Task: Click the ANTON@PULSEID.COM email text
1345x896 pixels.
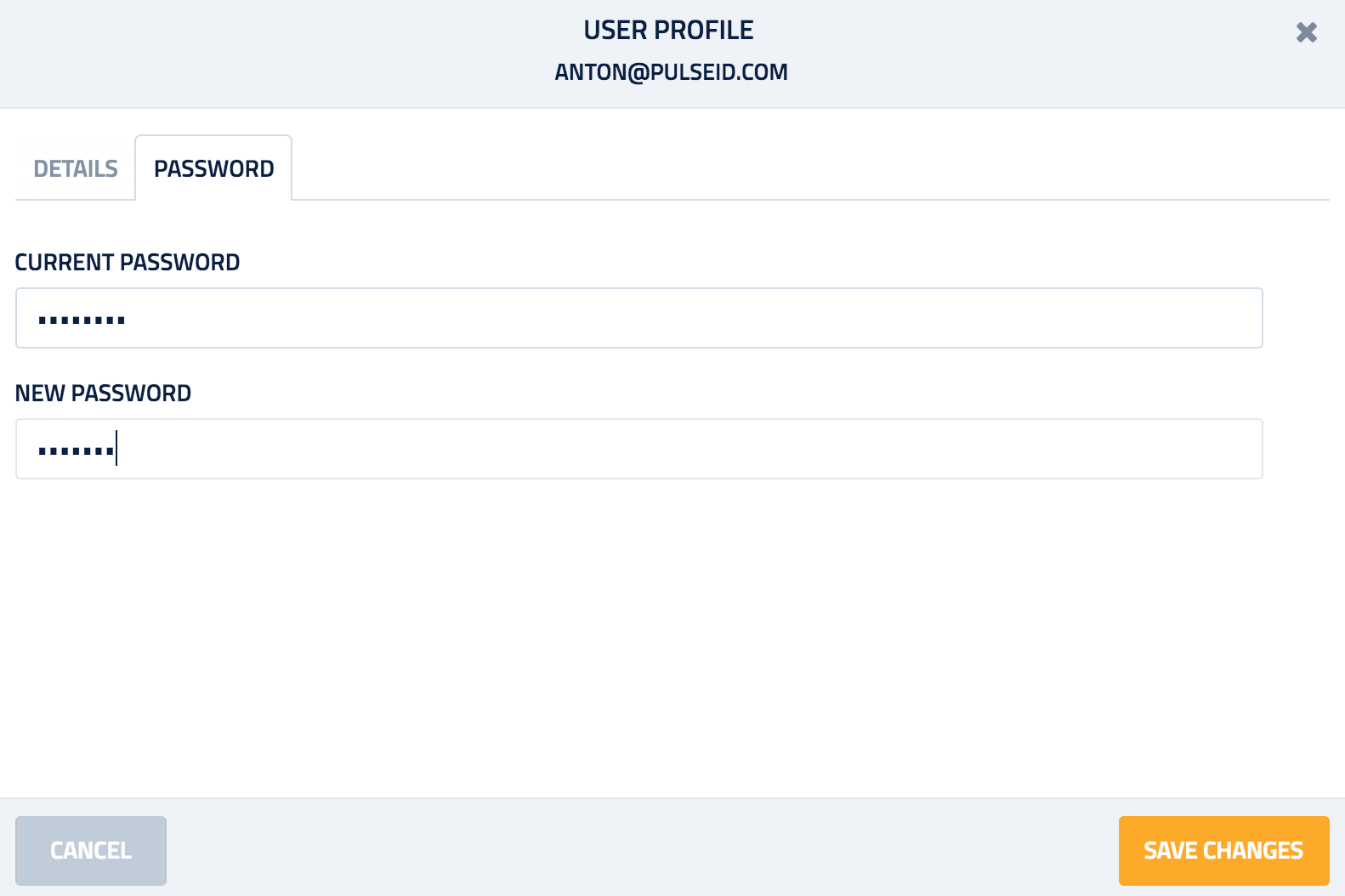Action: point(672,72)
